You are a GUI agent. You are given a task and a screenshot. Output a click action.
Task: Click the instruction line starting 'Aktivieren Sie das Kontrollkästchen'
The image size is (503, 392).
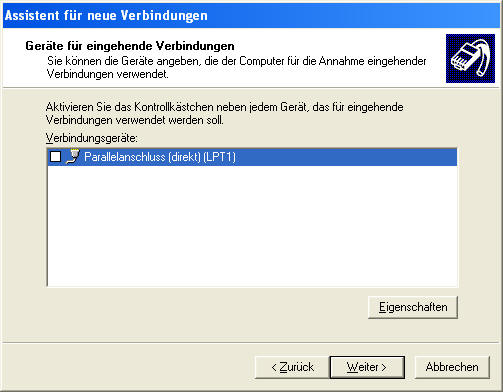point(225,107)
